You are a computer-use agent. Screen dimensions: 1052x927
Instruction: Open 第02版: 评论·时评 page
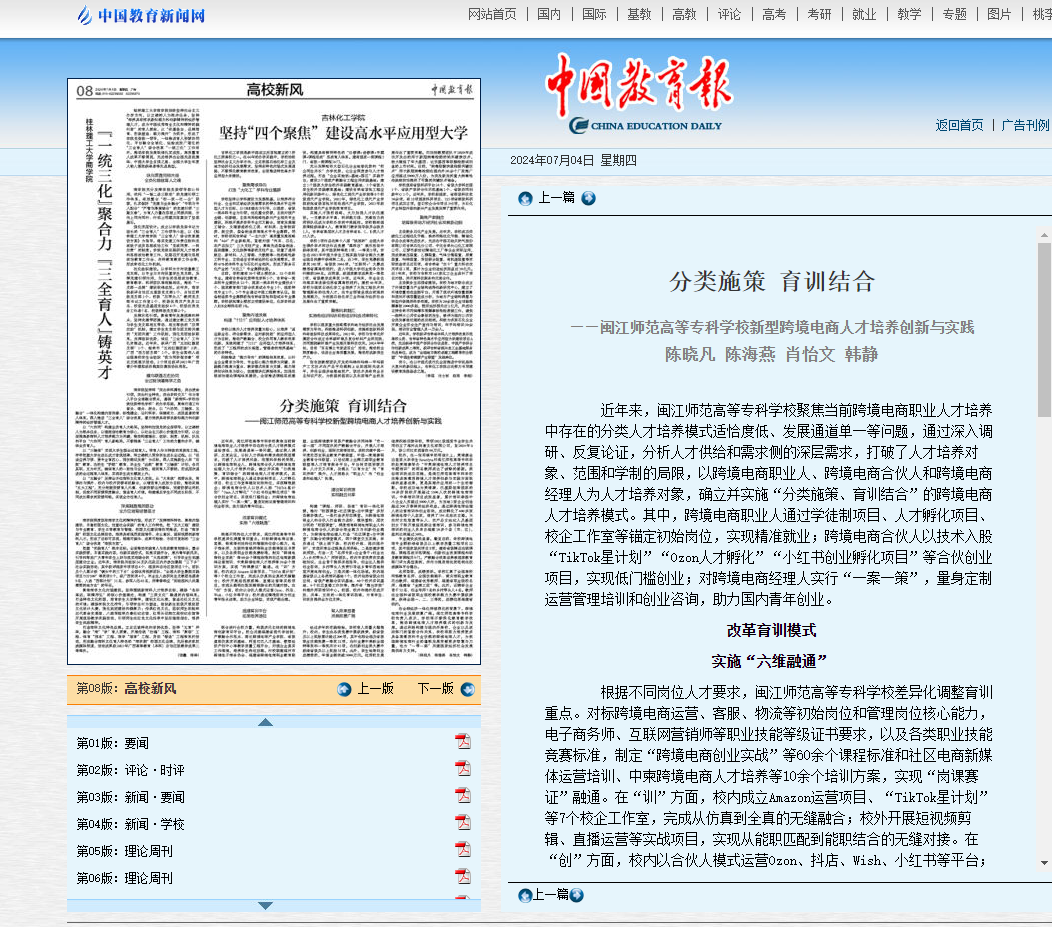[130, 770]
